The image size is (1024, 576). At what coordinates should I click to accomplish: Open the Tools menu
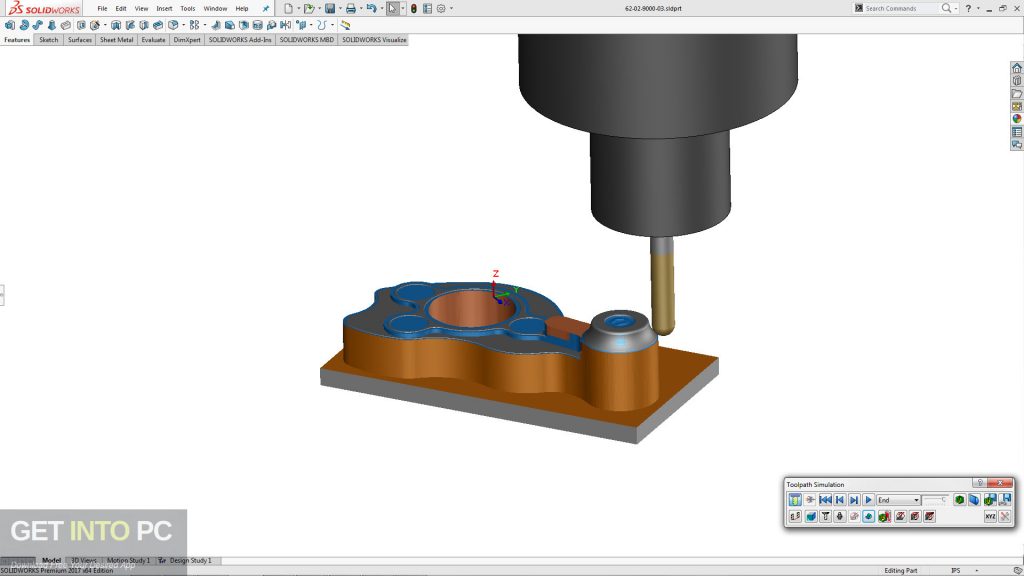click(x=187, y=8)
